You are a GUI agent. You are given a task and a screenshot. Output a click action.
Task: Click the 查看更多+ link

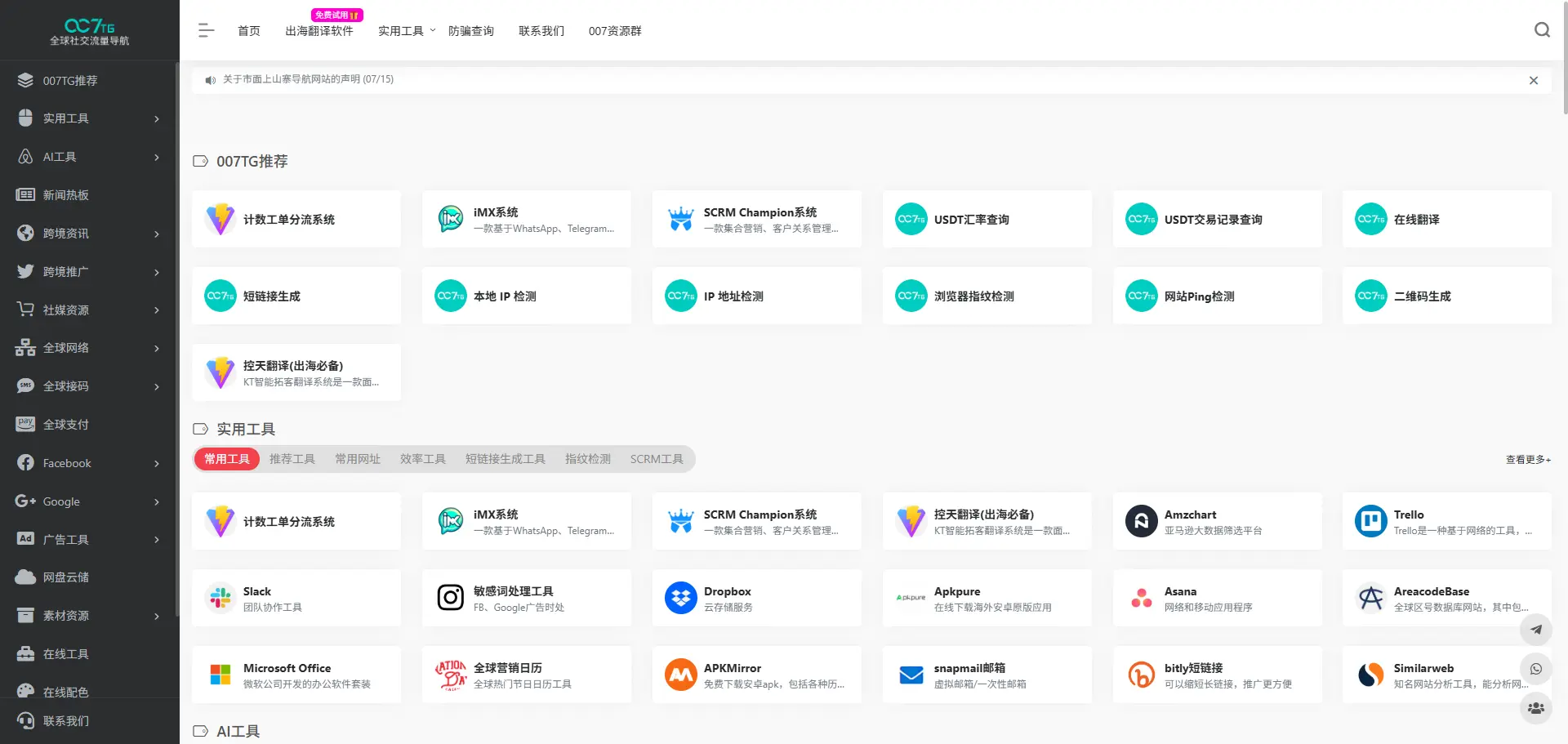[x=1526, y=459]
